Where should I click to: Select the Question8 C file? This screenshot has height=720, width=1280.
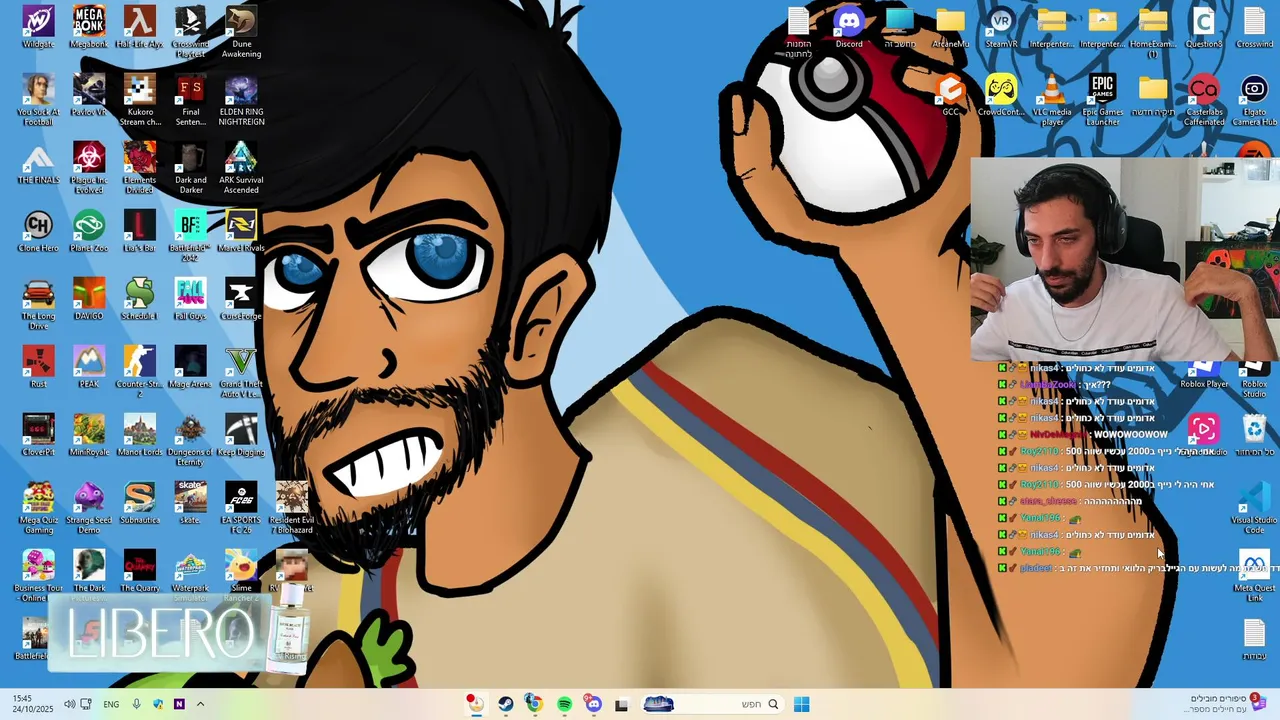[1204, 27]
